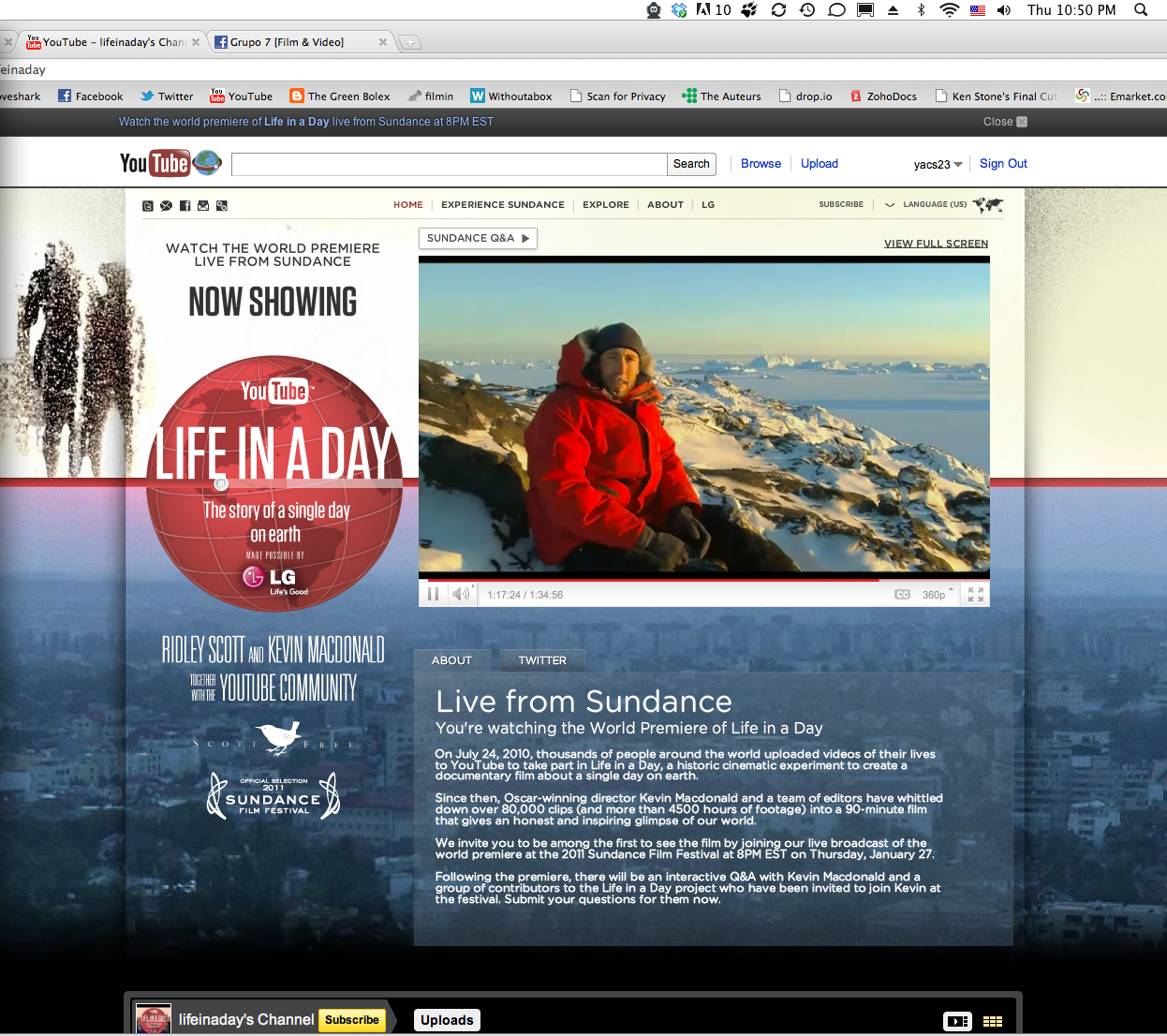Open the YouTube bookmark
Screen dimensions: 1167x1036
(x=242, y=96)
